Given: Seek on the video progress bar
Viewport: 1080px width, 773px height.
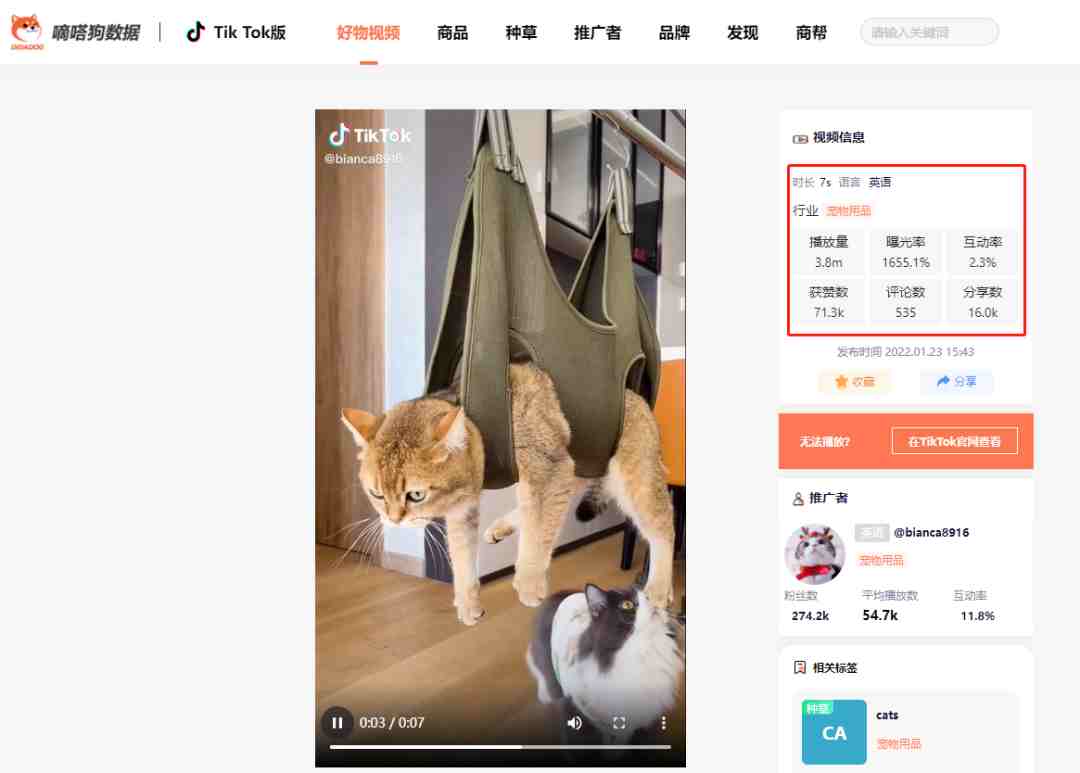Looking at the screenshot, I should click(500, 747).
